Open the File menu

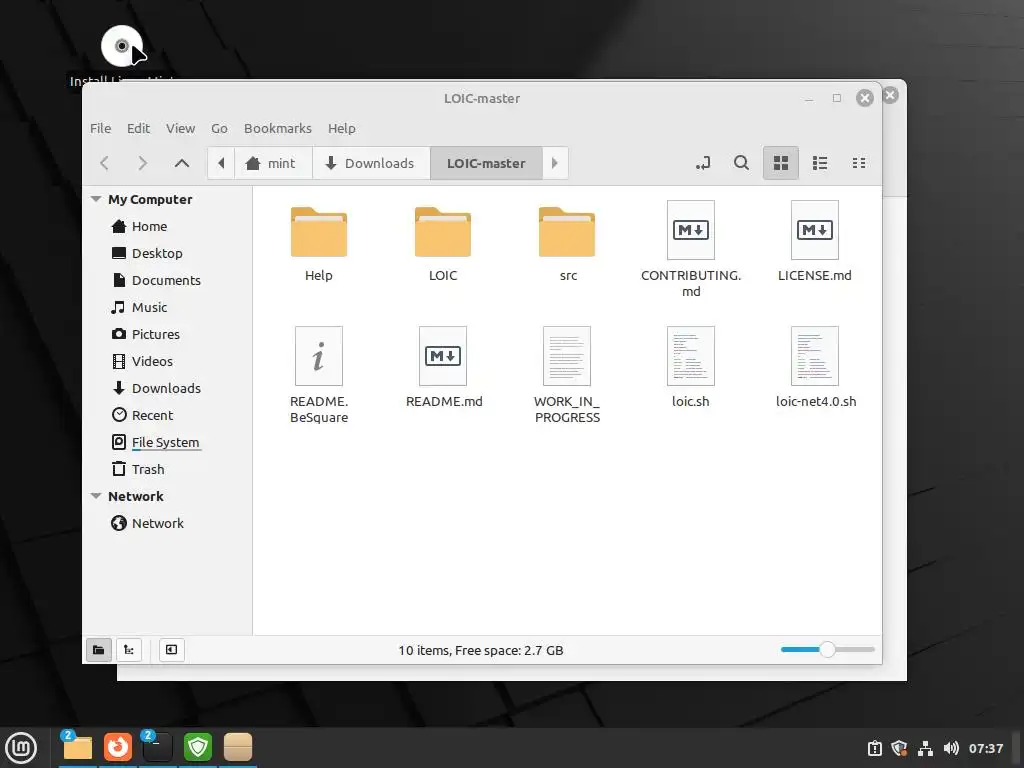point(101,128)
